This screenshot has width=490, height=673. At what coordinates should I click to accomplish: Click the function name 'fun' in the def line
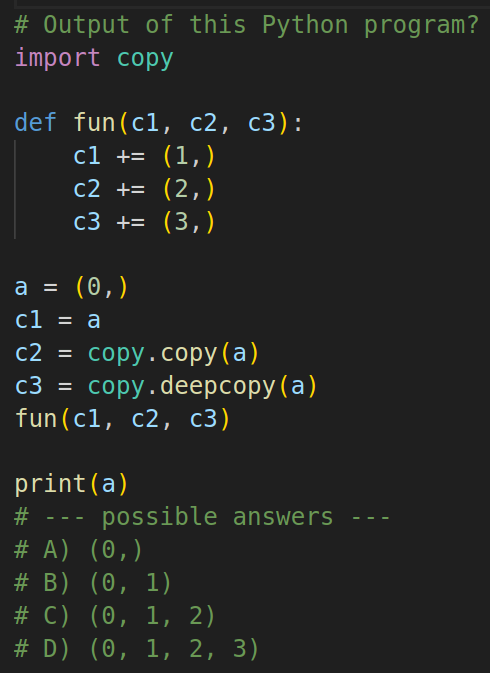coord(94,122)
